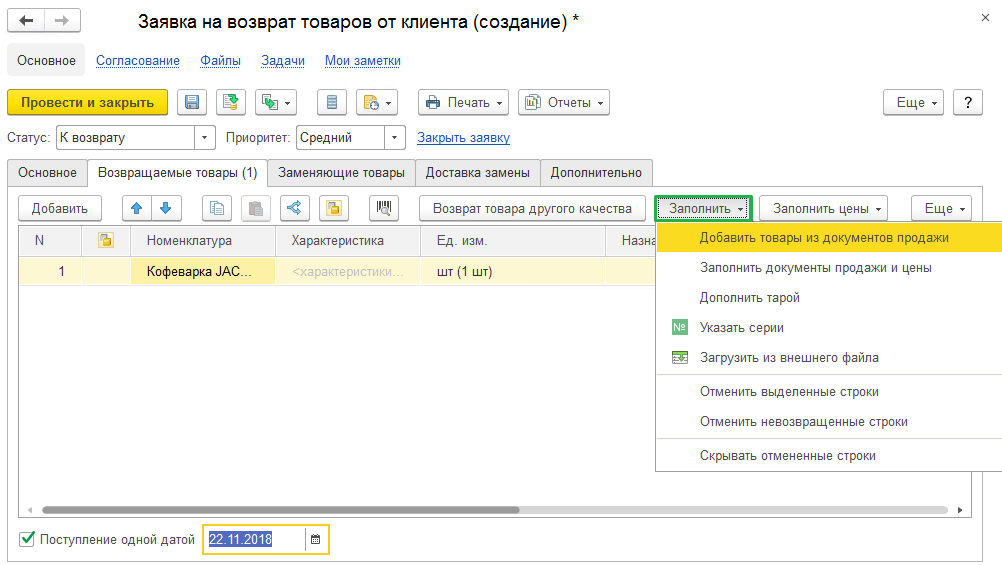Open the Печать dropdown menu
The height and width of the screenshot is (565, 1002).
(x=463, y=102)
